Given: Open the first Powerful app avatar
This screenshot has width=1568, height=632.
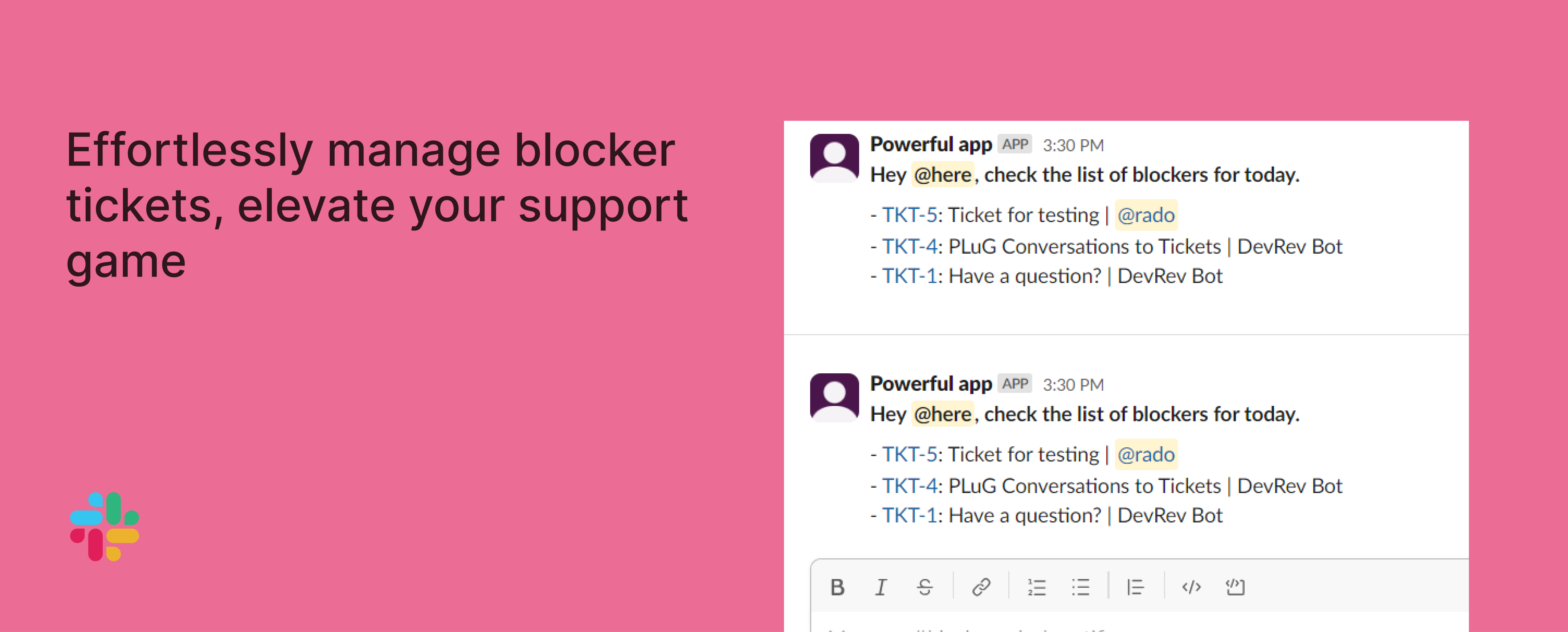Looking at the screenshot, I should (x=834, y=158).
